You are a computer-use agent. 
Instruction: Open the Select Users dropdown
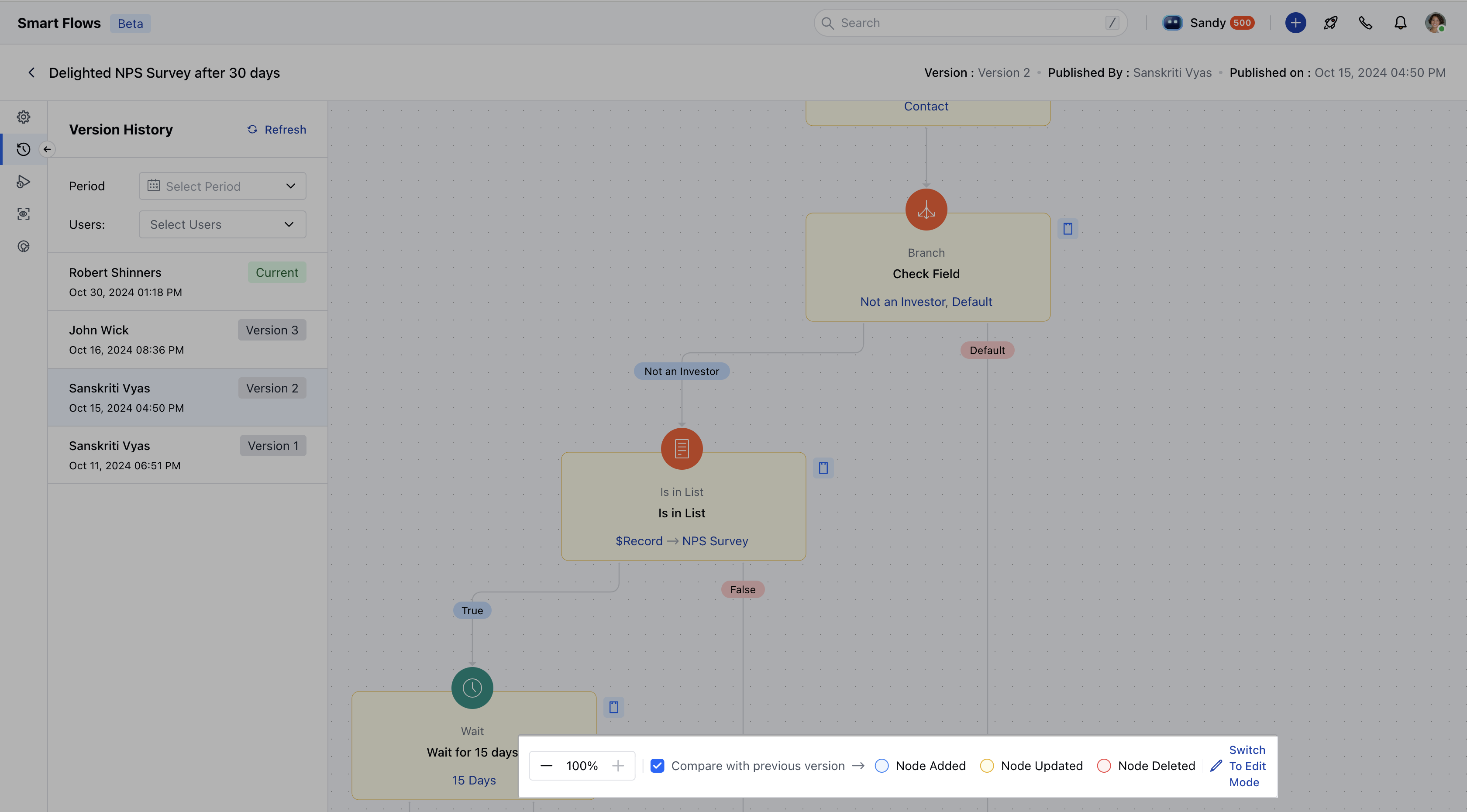[222, 224]
